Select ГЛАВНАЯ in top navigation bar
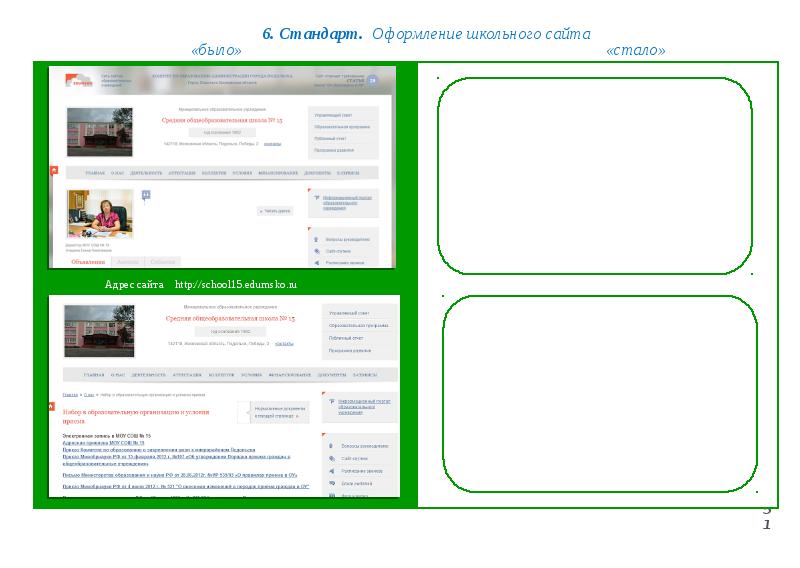Screen dimensions: 800x568 pyautogui.click(x=95, y=173)
